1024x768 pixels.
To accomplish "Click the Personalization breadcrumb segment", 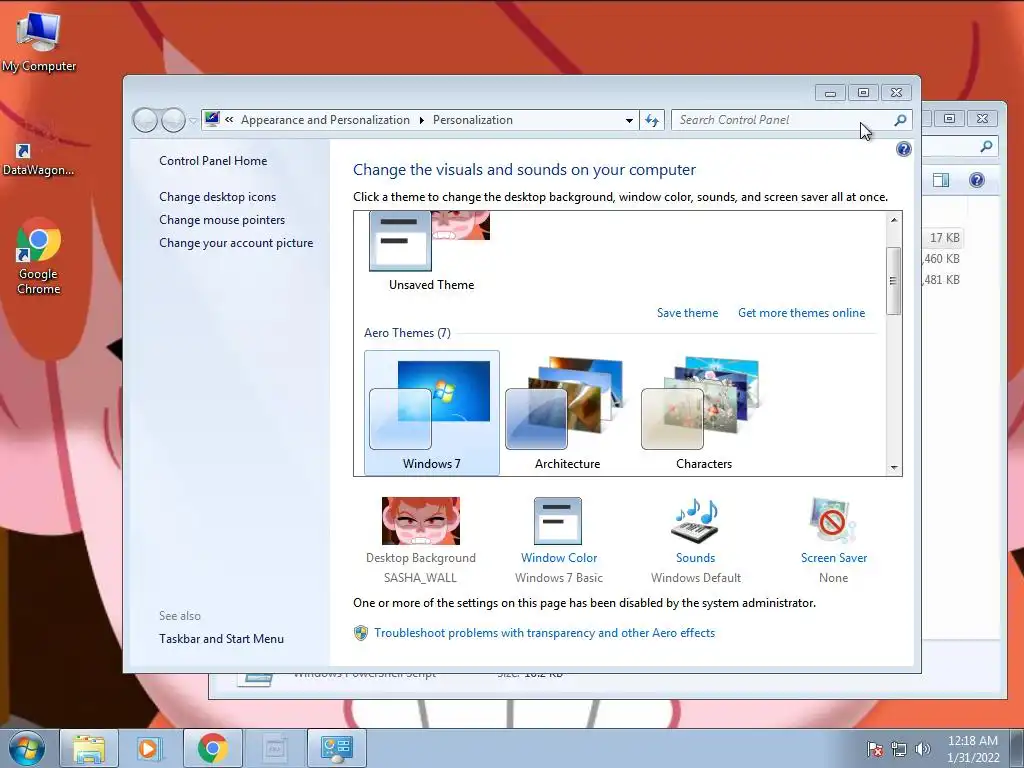I will tap(473, 120).
